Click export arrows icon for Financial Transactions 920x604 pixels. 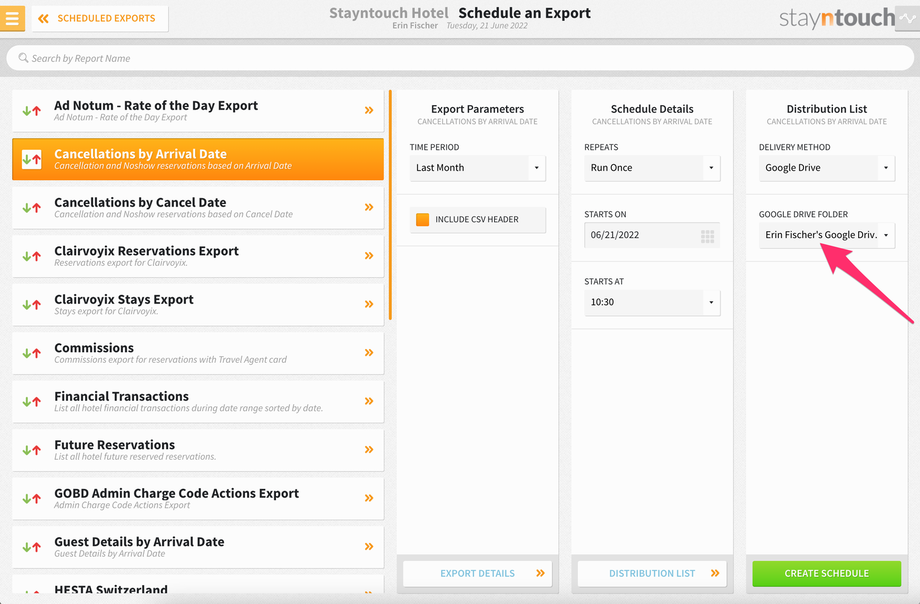32,401
